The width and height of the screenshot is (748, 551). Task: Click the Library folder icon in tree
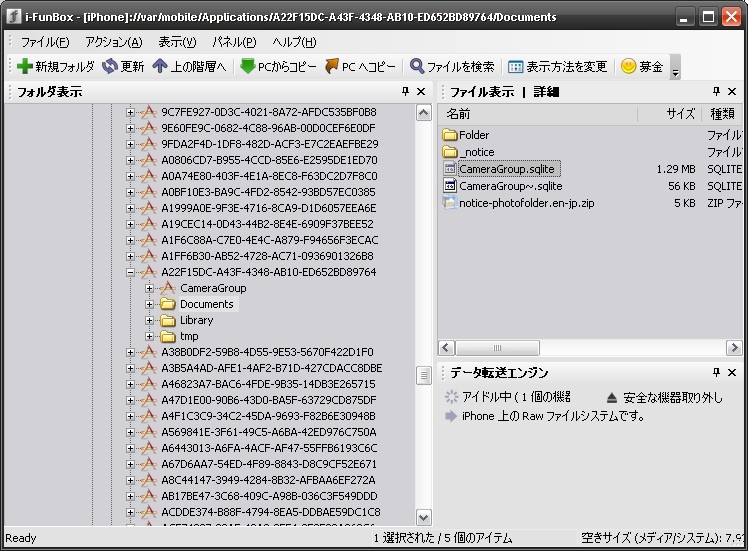[x=168, y=320]
